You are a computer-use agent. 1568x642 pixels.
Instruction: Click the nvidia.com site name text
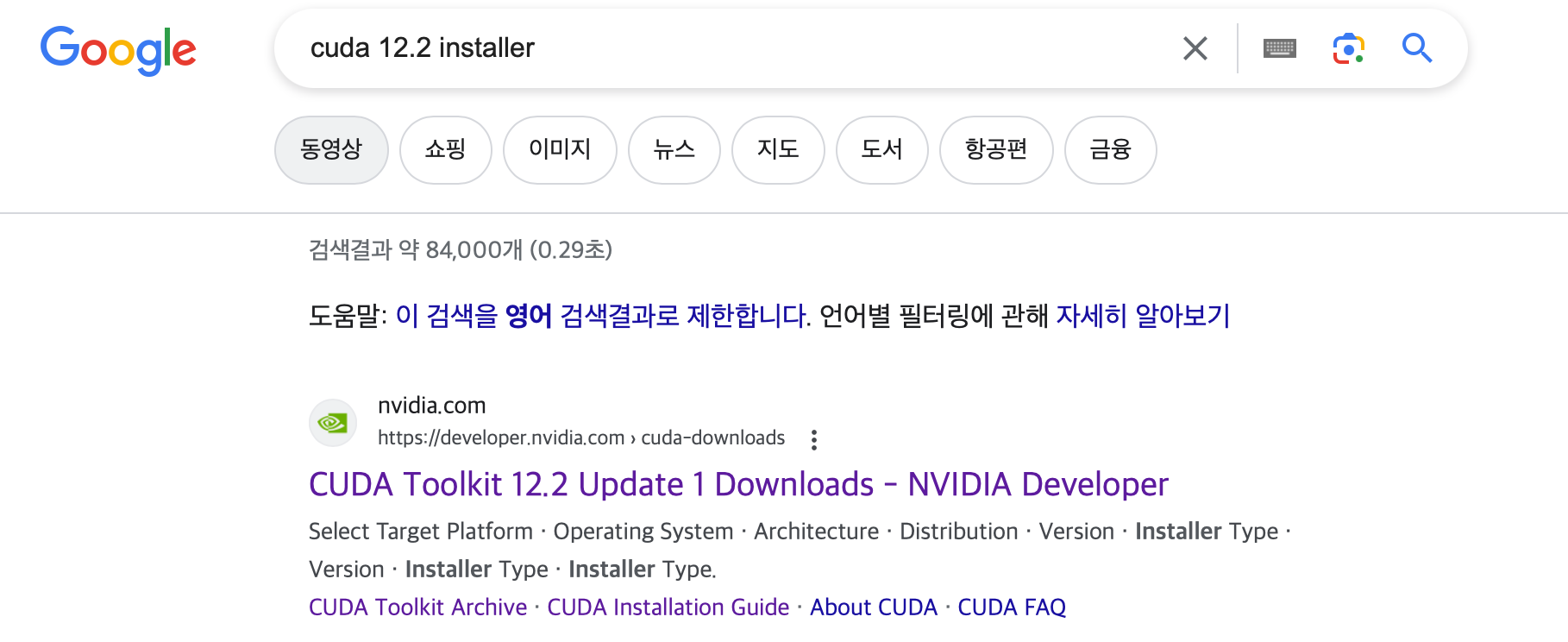[x=432, y=406]
